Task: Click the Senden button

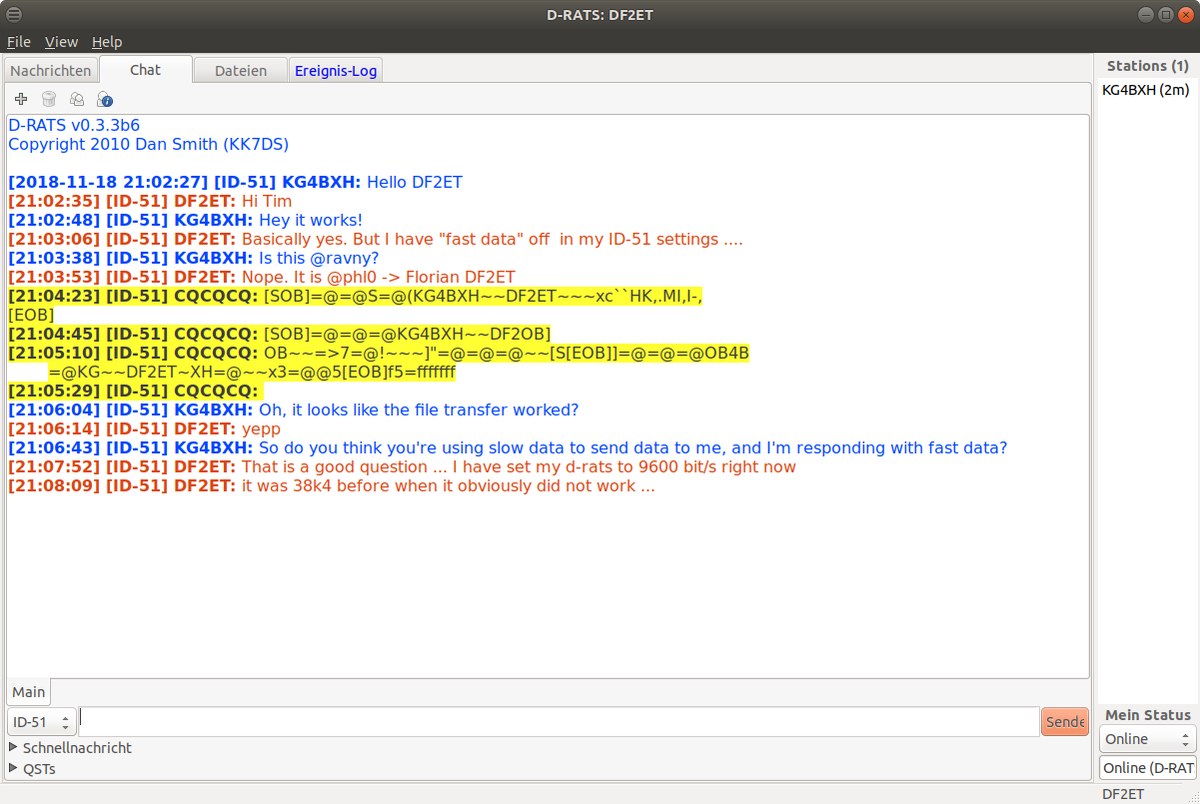Action: (x=1065, y=722)
